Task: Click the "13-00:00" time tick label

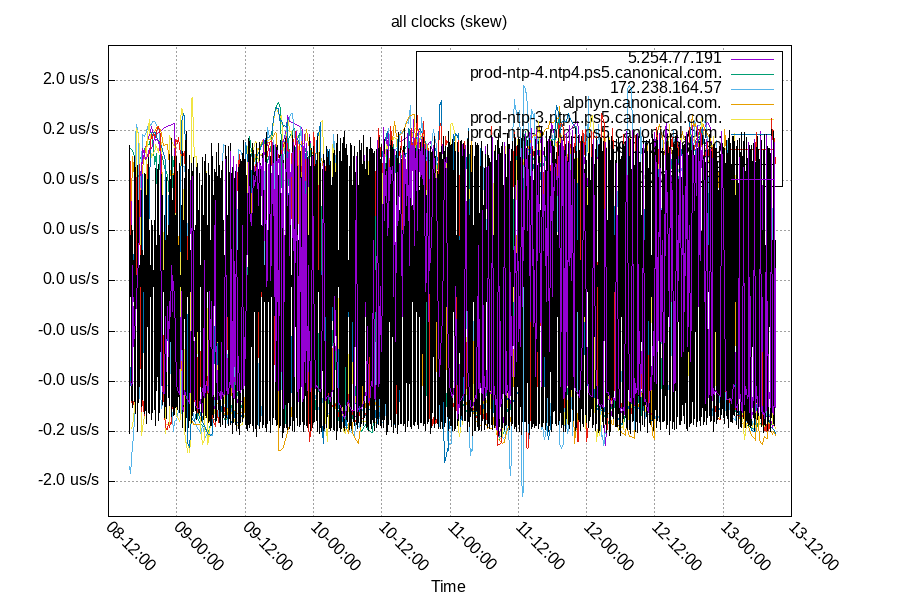Action: click(746, 546)
